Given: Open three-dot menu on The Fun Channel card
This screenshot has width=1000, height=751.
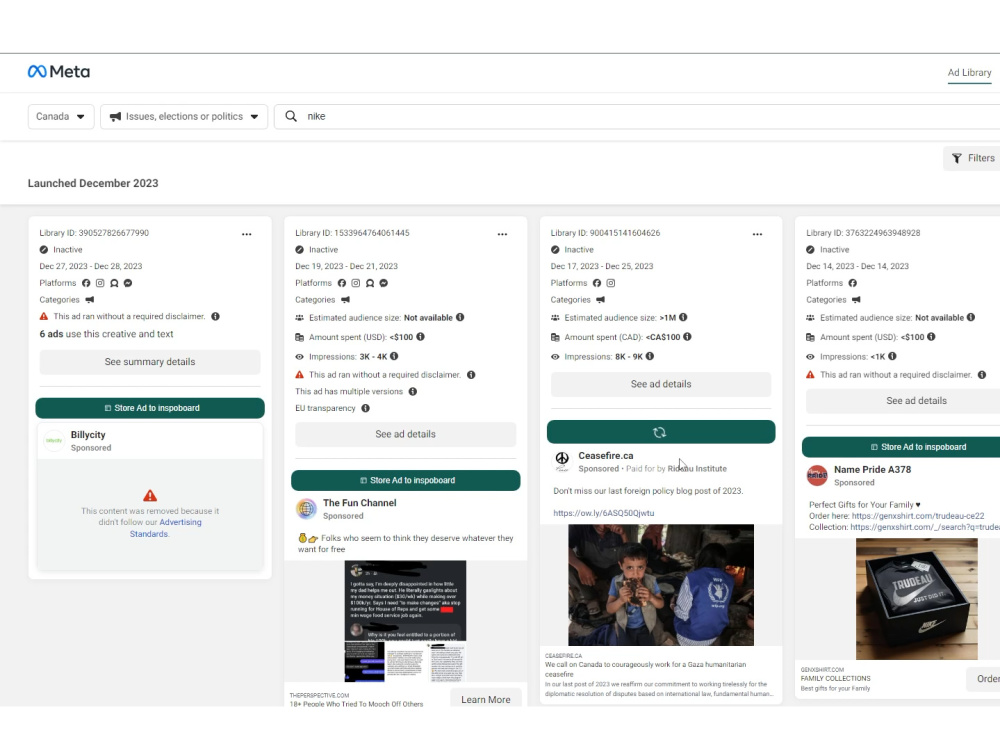Looking at the screenshot, I should coord(503,234).
